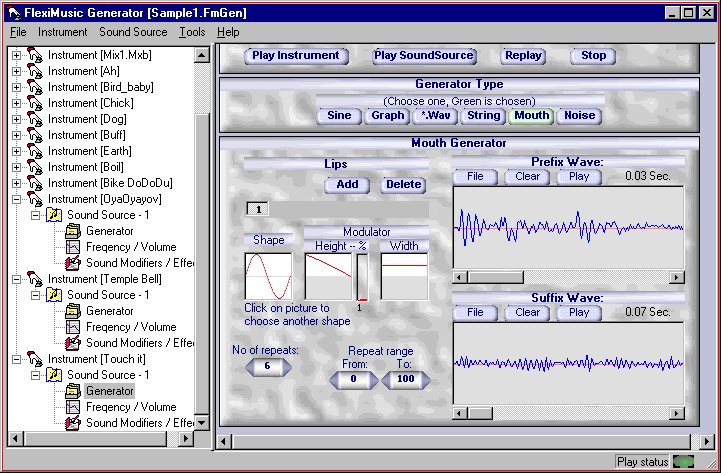
Task: Load a Prefix Wave file
Action: (475, 177)
